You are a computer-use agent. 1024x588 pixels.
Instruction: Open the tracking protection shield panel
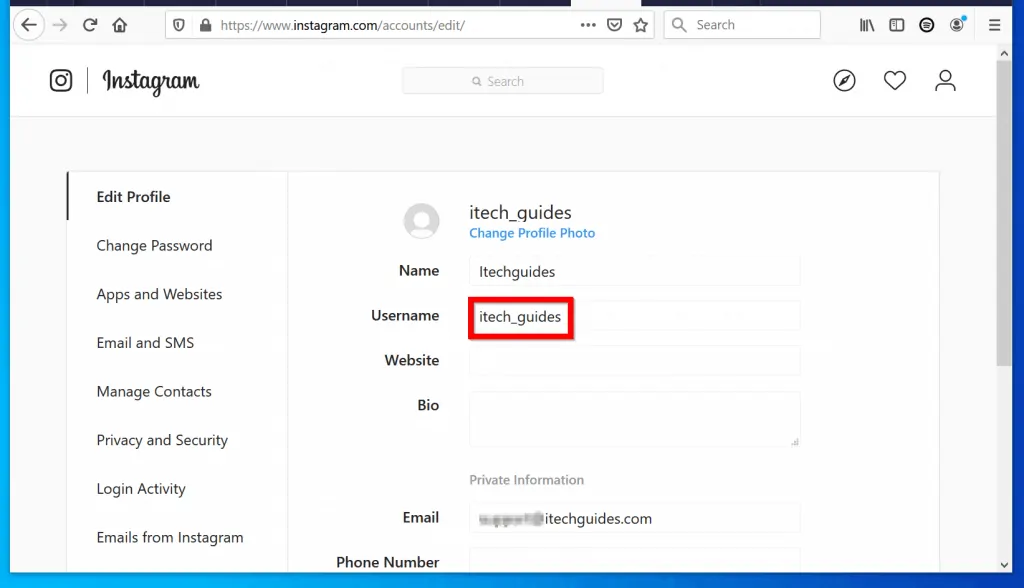pyautogui.click(x=178, y=24)
